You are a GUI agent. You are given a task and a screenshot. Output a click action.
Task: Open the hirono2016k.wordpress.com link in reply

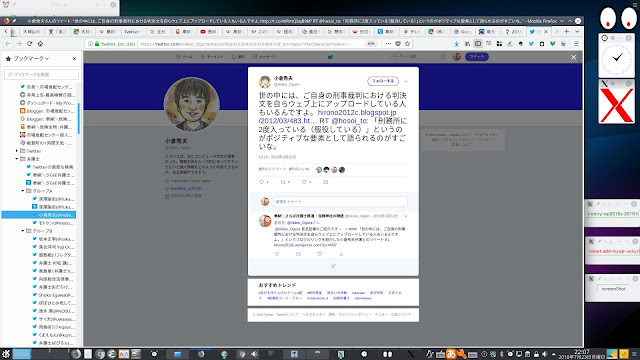(x=305, y=245)
